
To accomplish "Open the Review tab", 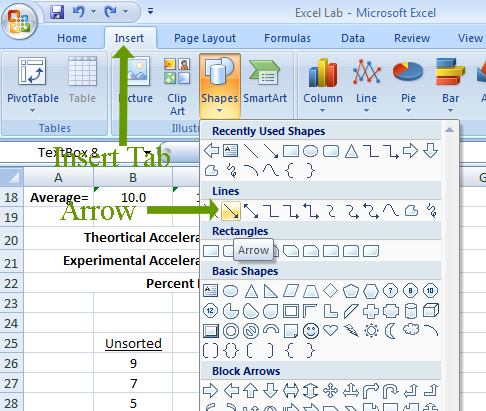I will (412, 38).
